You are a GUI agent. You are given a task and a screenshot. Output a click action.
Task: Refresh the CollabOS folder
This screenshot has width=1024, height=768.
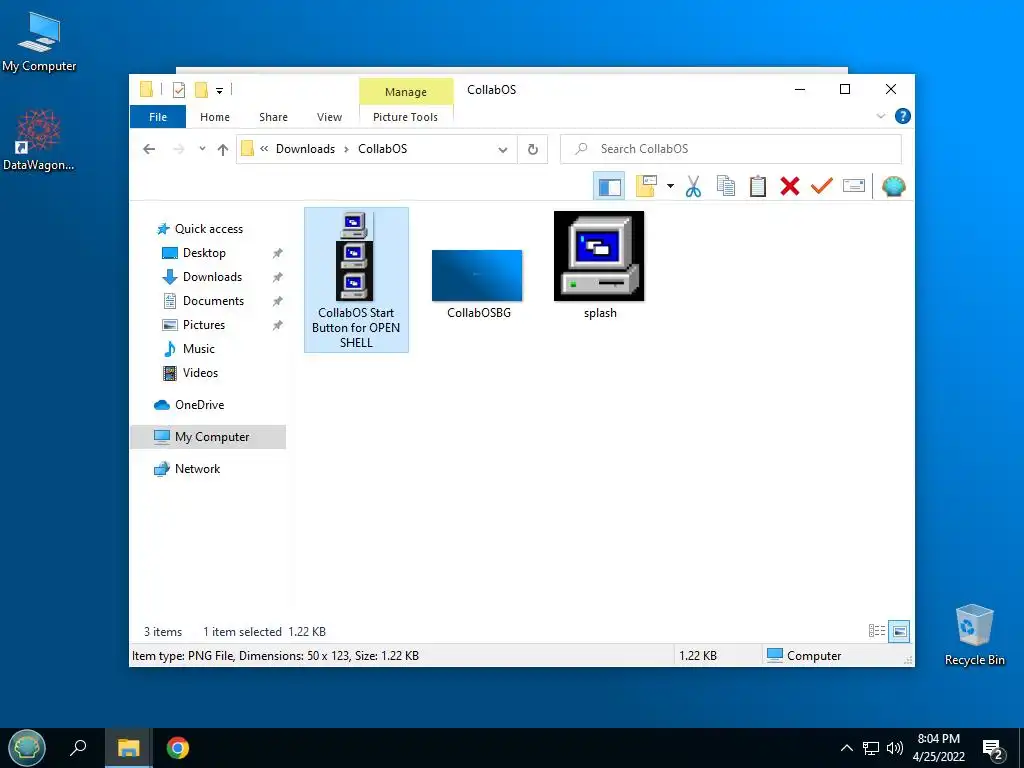[533, 149]
